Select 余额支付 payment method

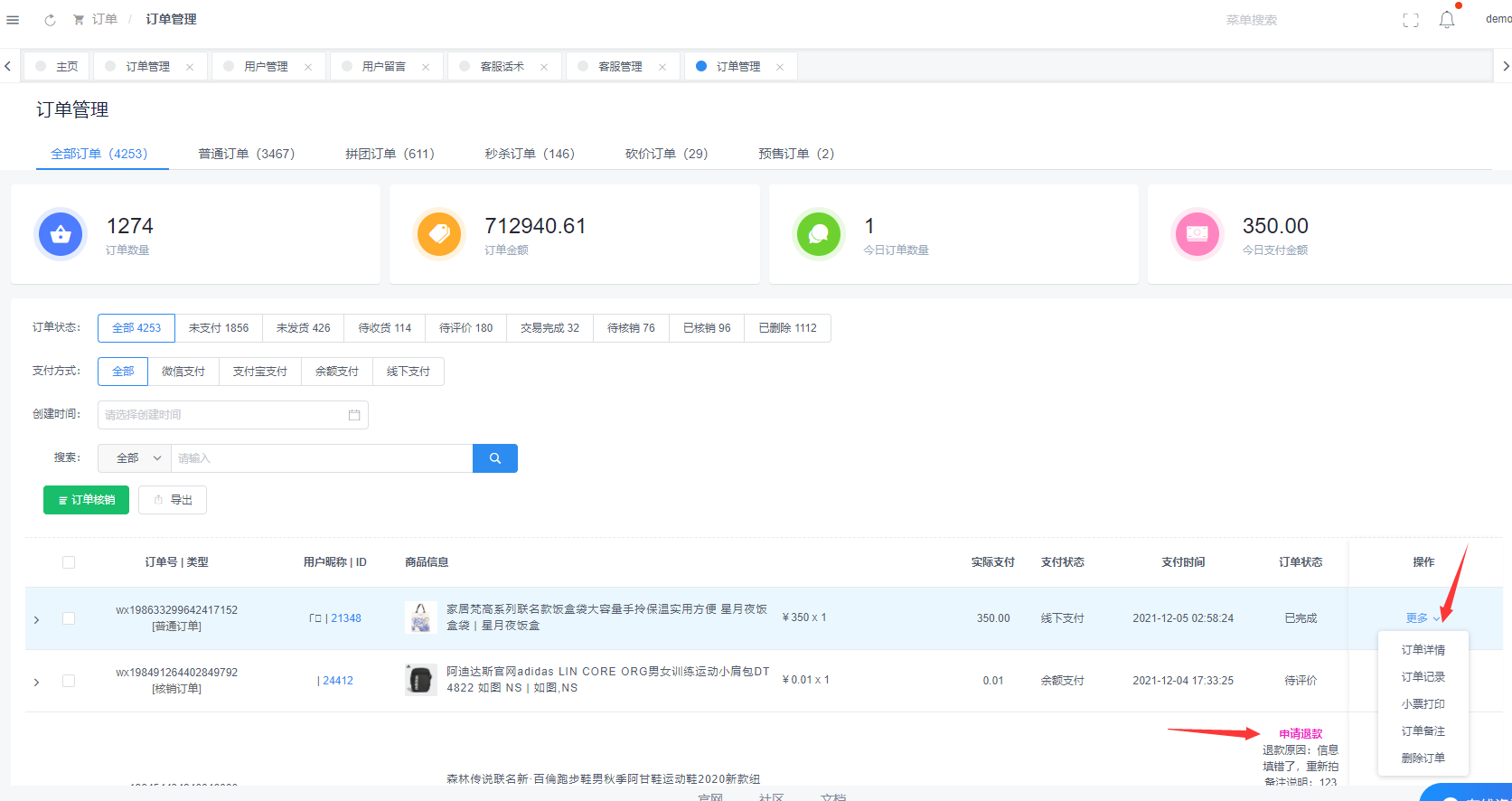point(337,372)
